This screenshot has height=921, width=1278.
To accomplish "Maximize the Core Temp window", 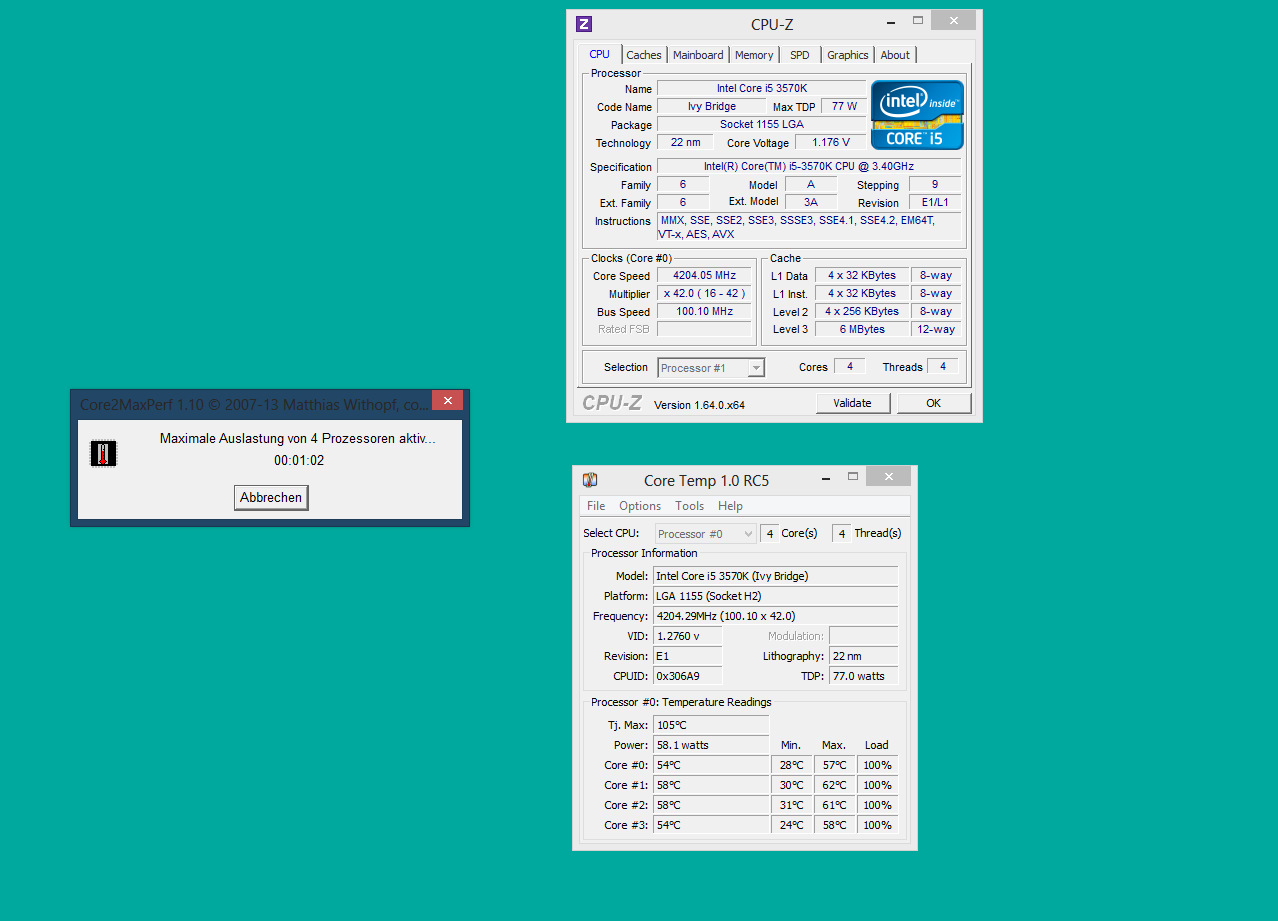I will [853, 476].
